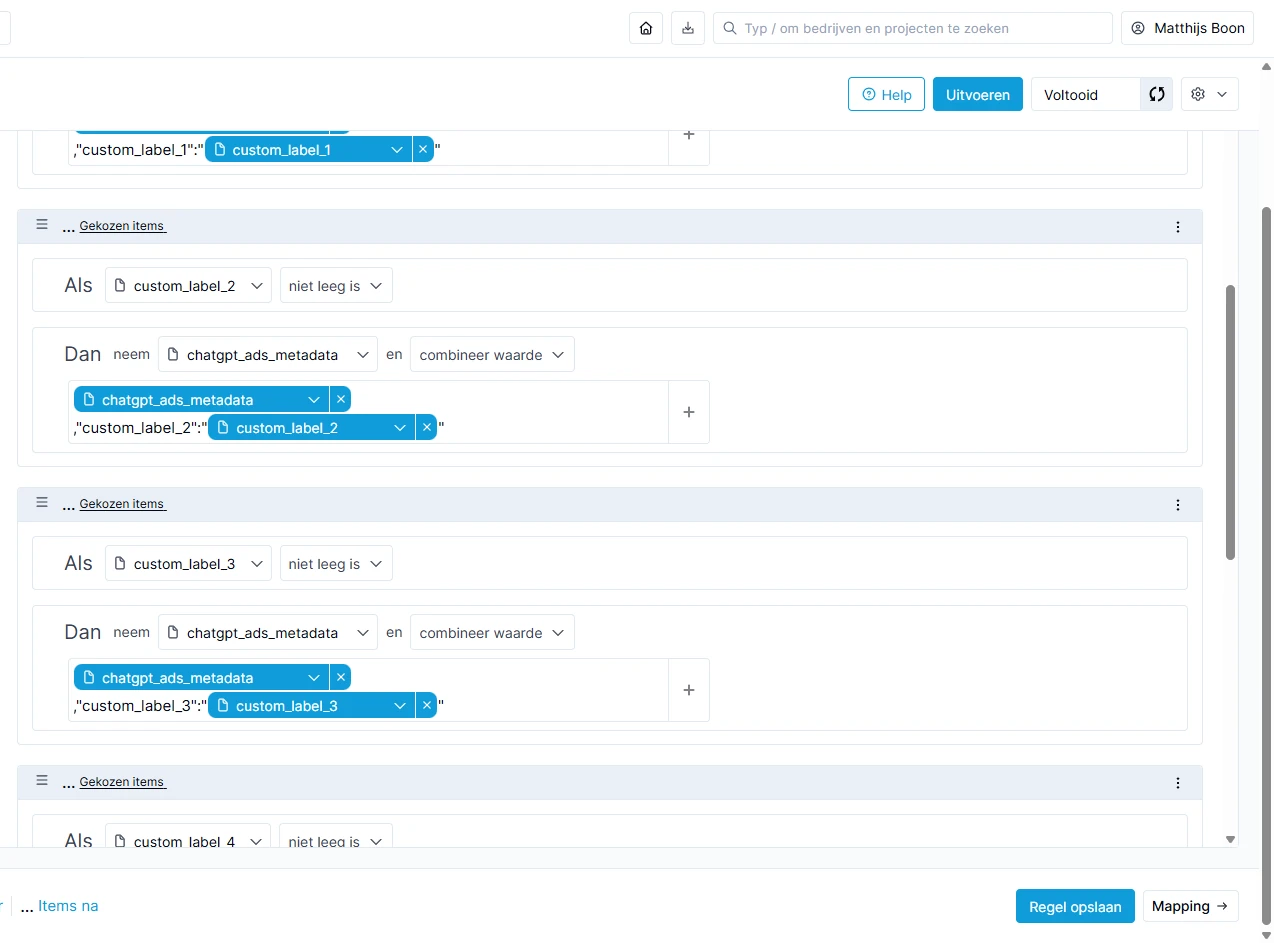Add value with plus in custom_label_1 block

(689, 134)
